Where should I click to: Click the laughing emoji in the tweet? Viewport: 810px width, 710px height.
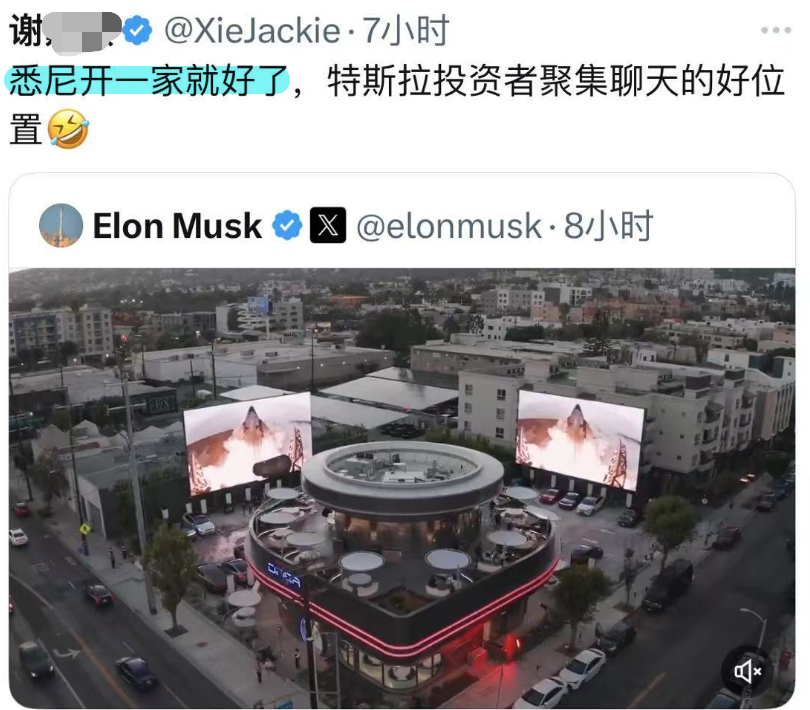(x=68, y=129)
